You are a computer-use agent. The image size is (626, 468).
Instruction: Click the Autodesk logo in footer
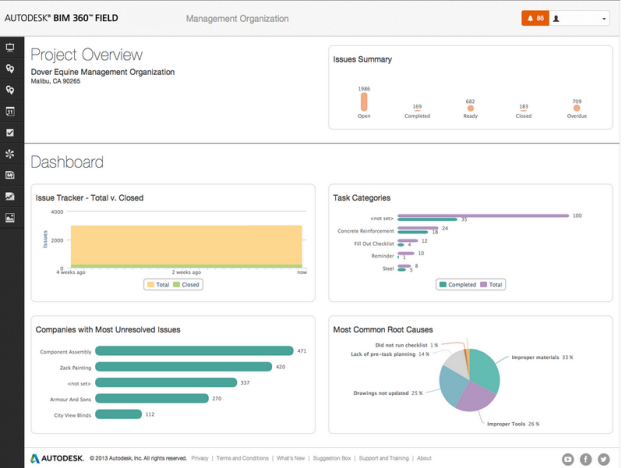click(x=57, y=458)
